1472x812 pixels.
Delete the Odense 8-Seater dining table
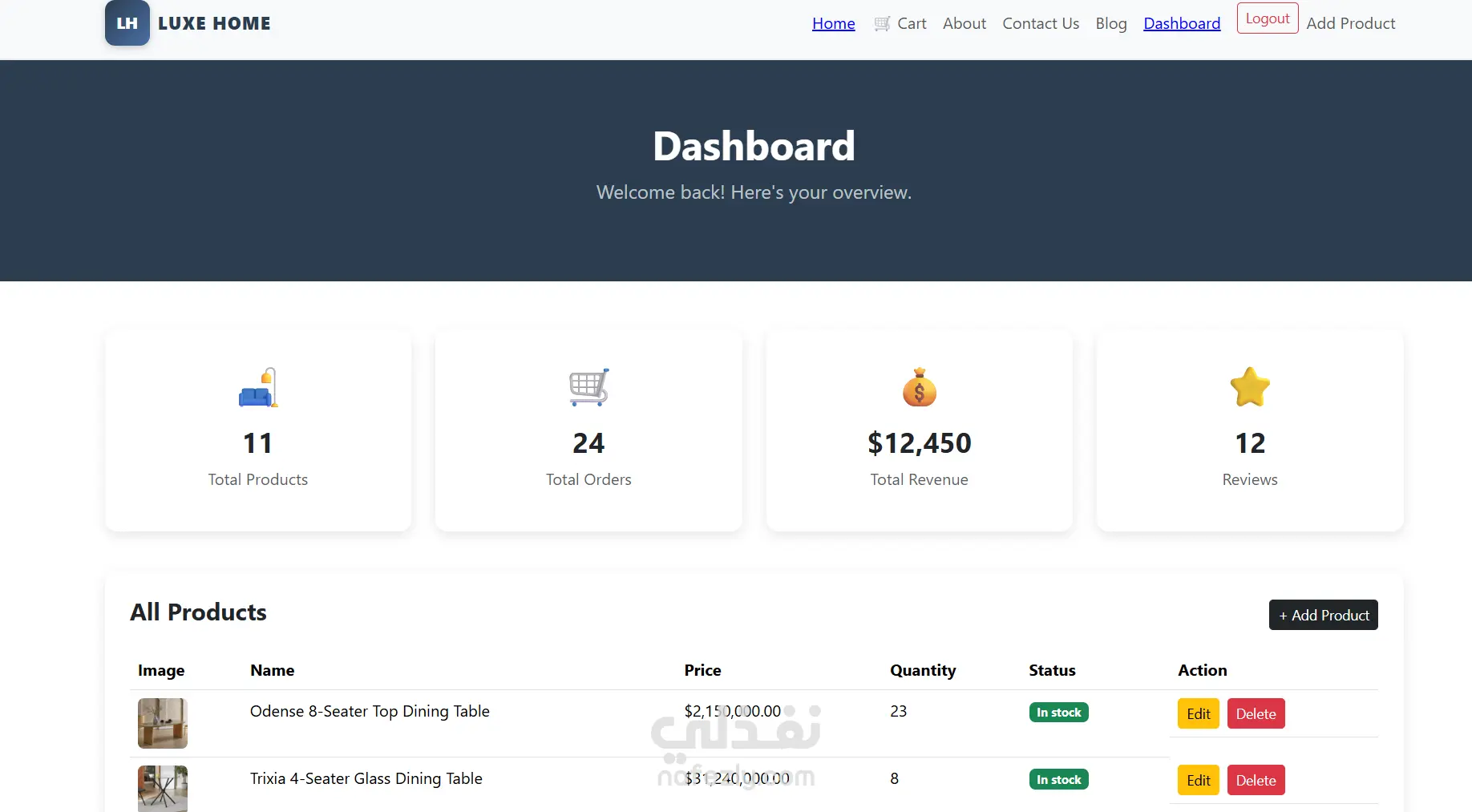(1256, 713)
